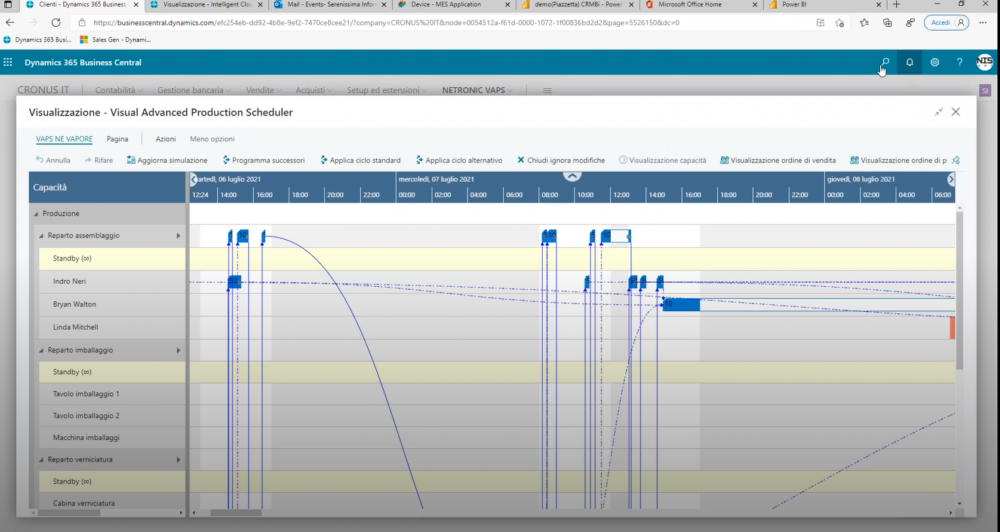Open Dynamics 365 Busi... bookmark
This screenshot has width=1000, height=532.
(38, 40)
